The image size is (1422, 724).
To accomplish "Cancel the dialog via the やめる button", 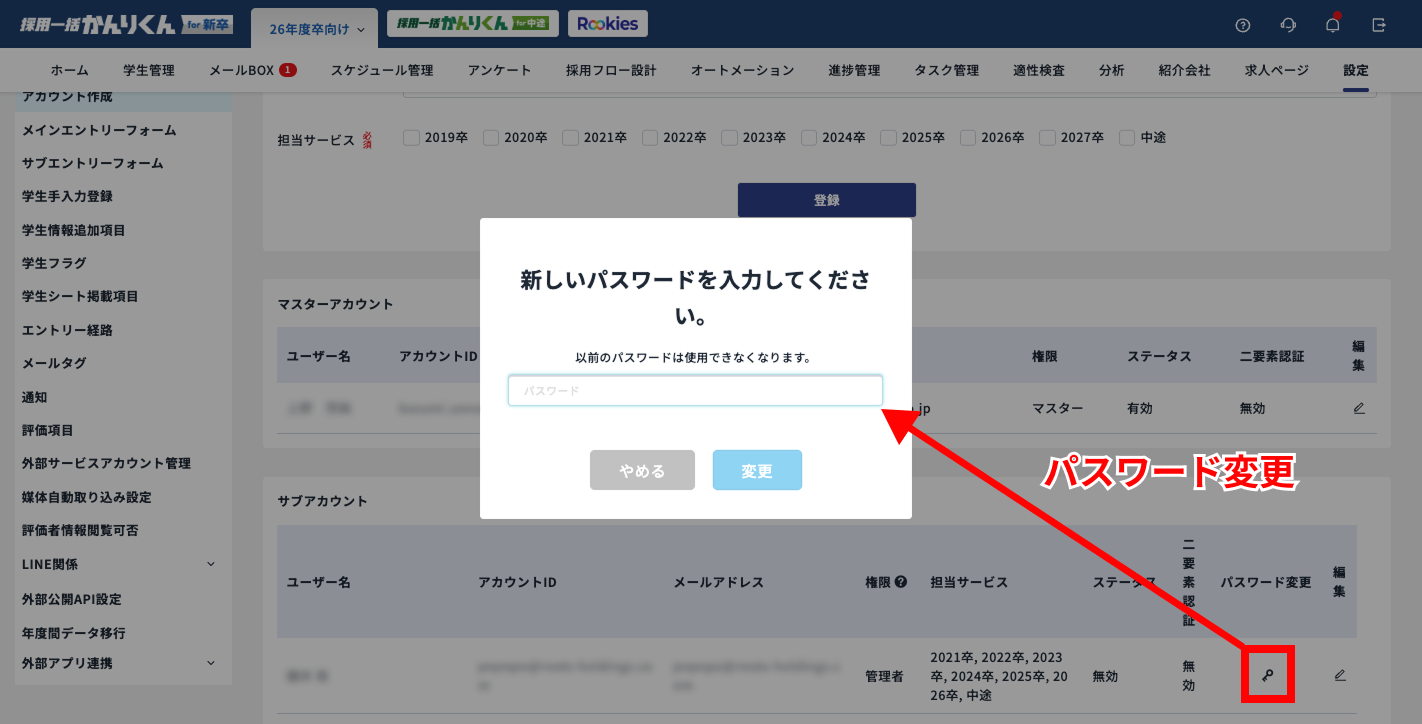I will pos(642,469).
